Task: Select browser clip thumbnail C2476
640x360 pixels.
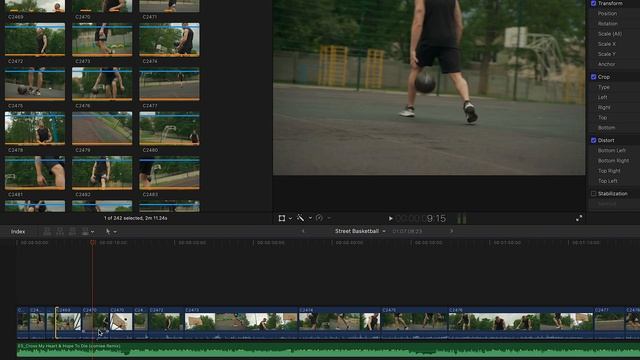Action: [x=102, y=84]
